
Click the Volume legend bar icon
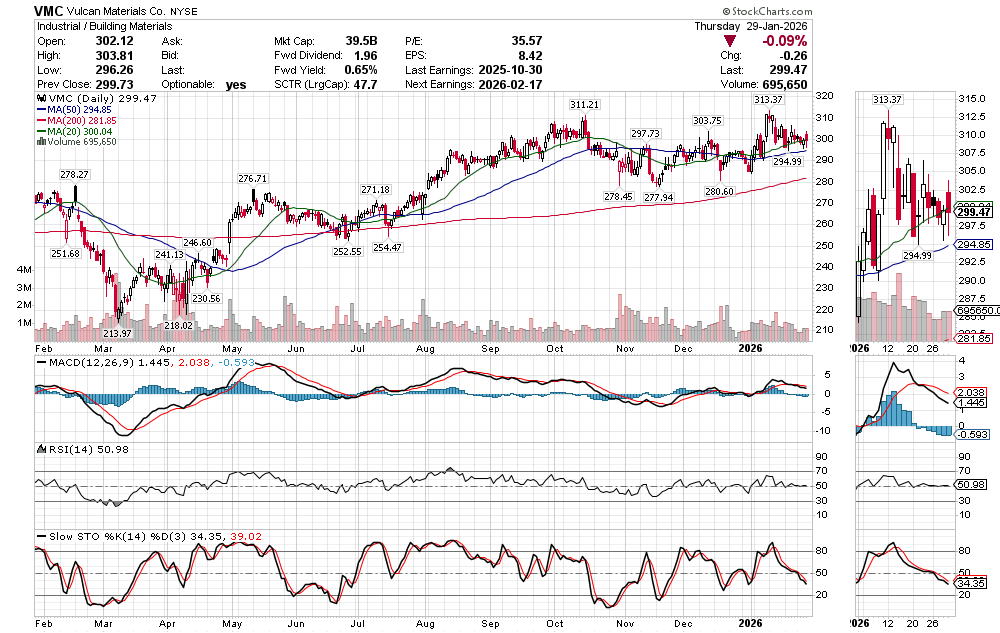point(39,142)
